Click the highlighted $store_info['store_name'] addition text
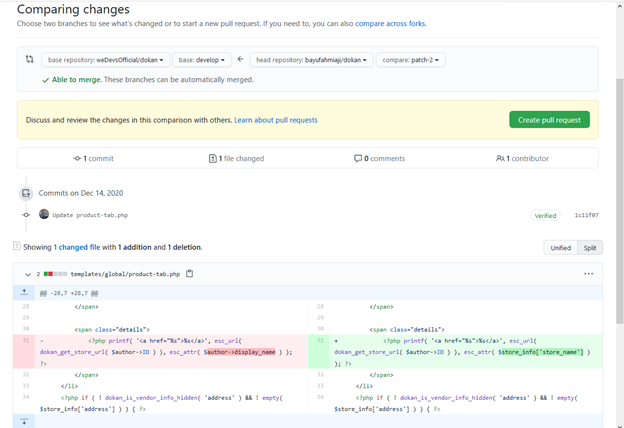Viewport: 624px width, 428px height. [x=540, y=352]
